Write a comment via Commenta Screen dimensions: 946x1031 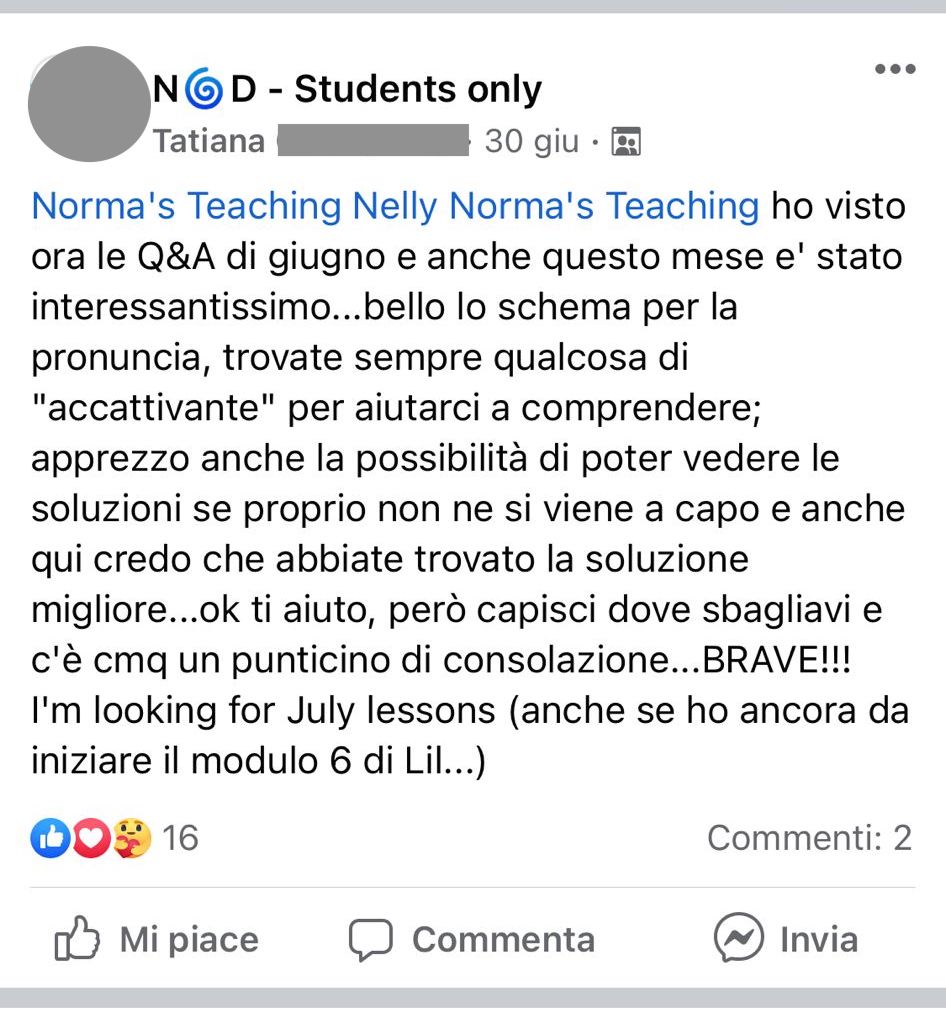tap(471, 940)
